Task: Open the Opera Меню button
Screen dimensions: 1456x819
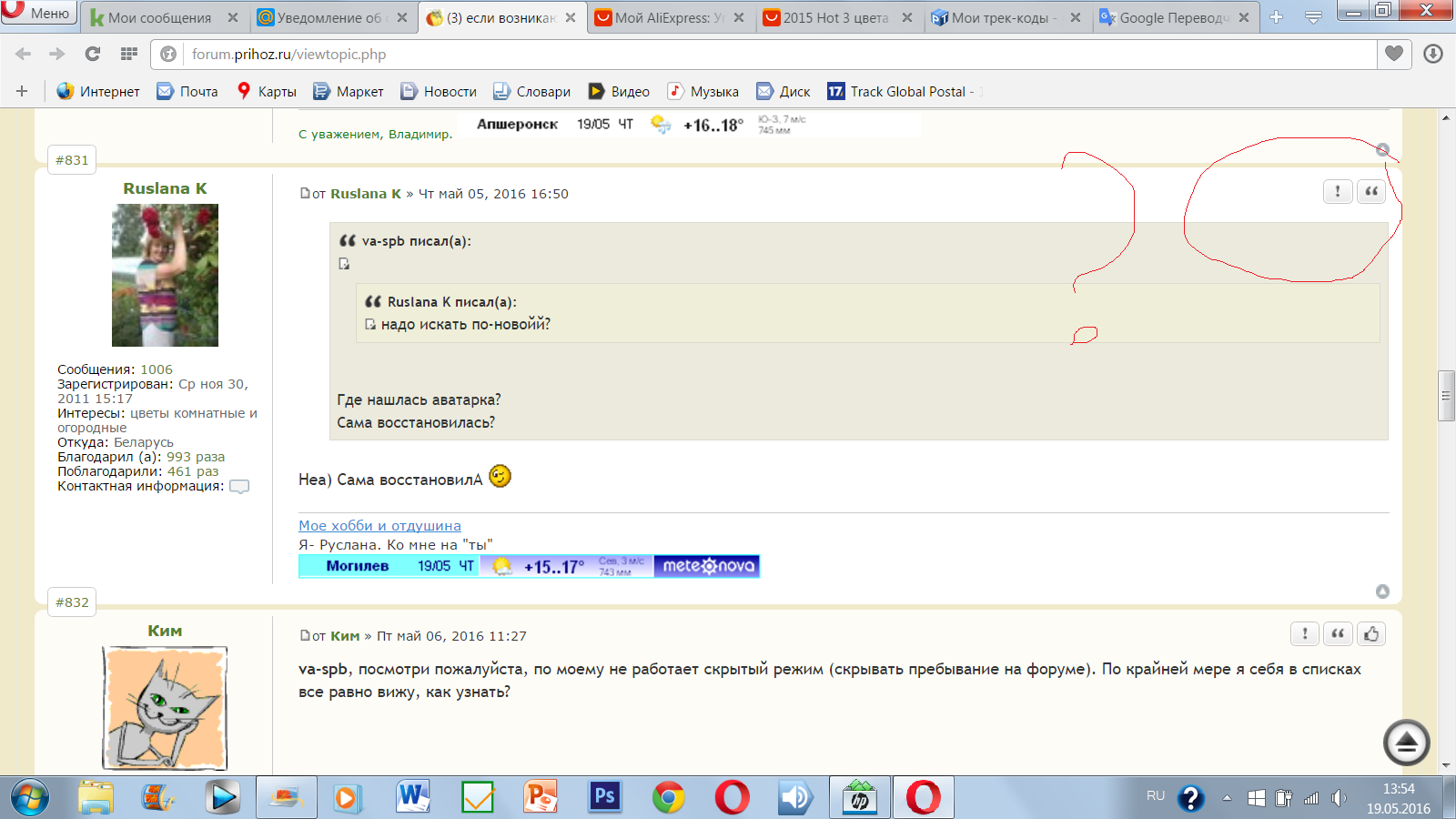Action: pyautogui.click(x=38, y=14)
